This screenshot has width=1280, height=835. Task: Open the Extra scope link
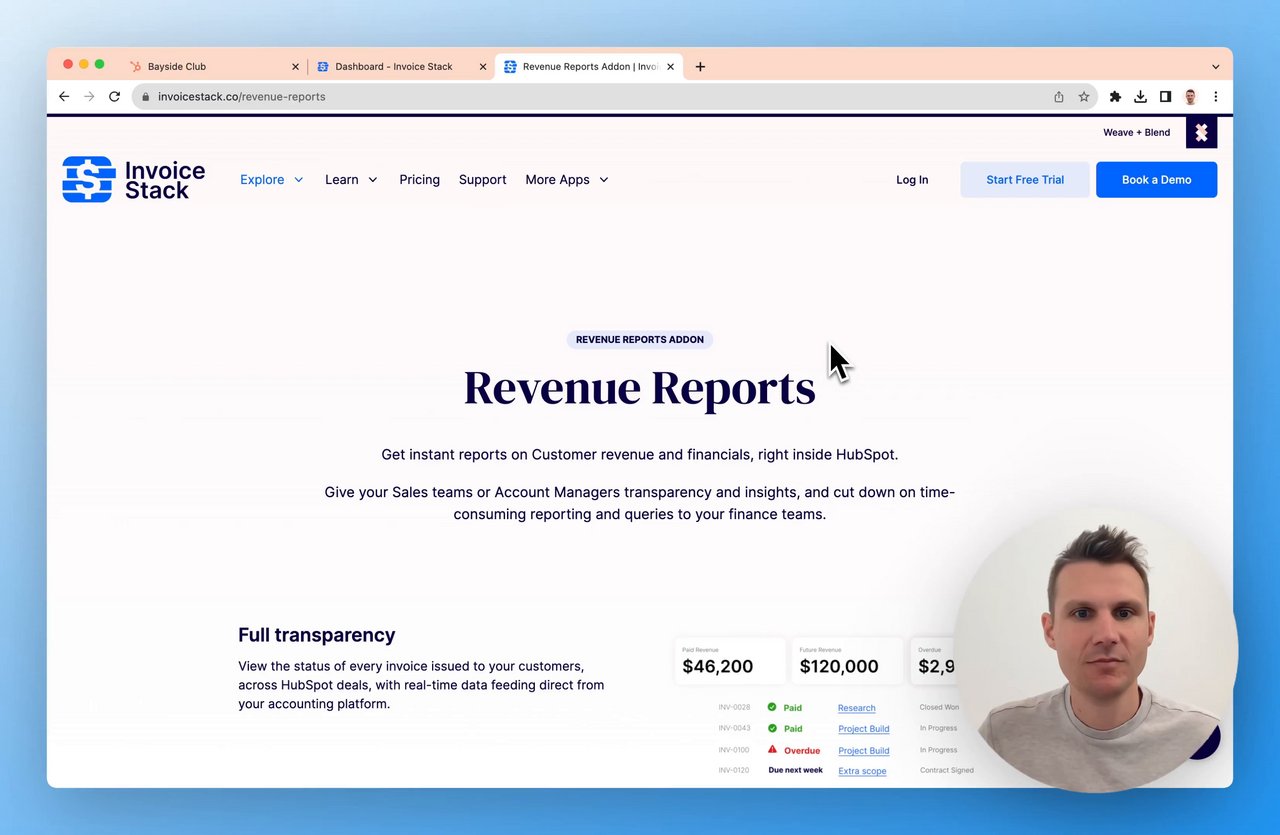pos(862,771)
